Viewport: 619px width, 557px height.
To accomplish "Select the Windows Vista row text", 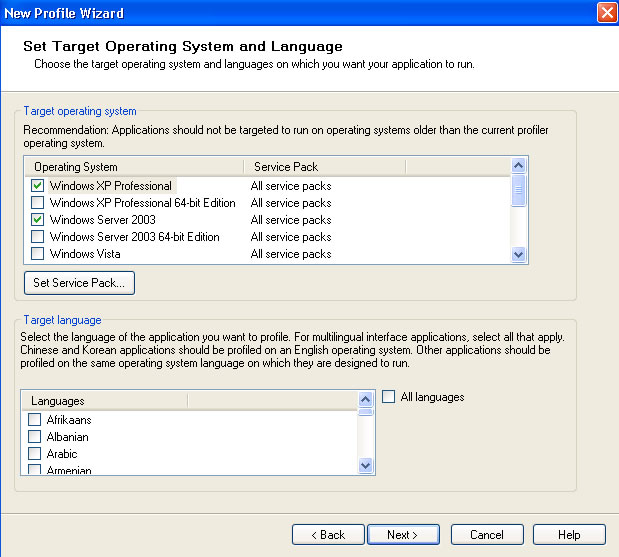I will click(x=85, y=254).
